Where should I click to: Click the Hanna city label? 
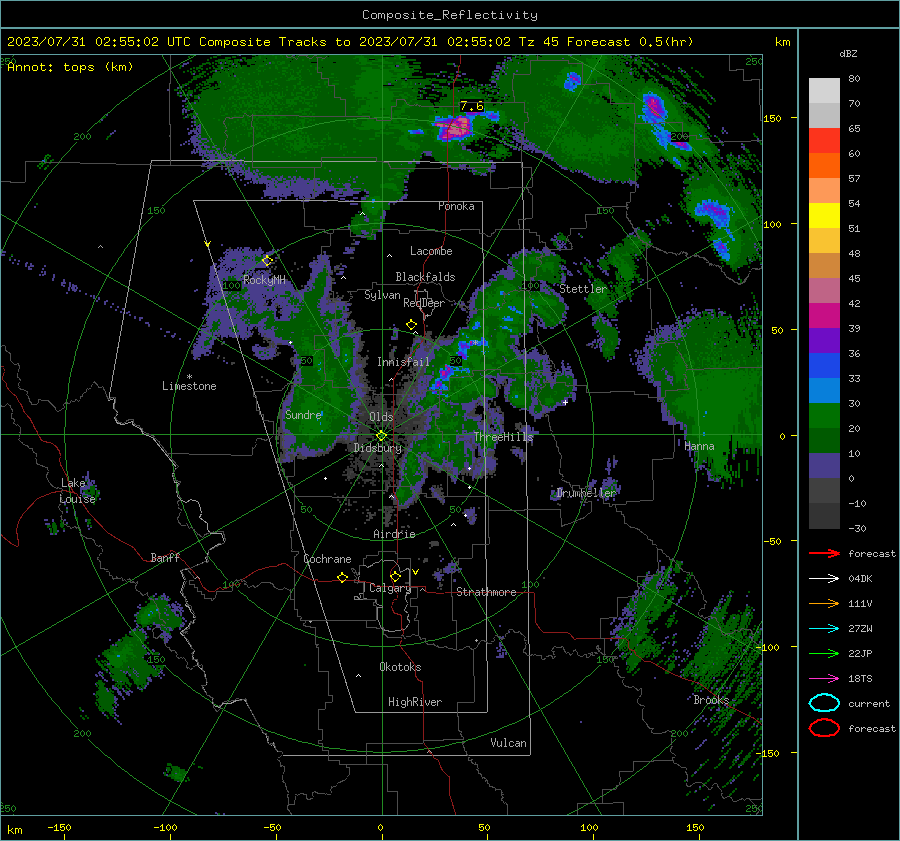tap(699, 446)
